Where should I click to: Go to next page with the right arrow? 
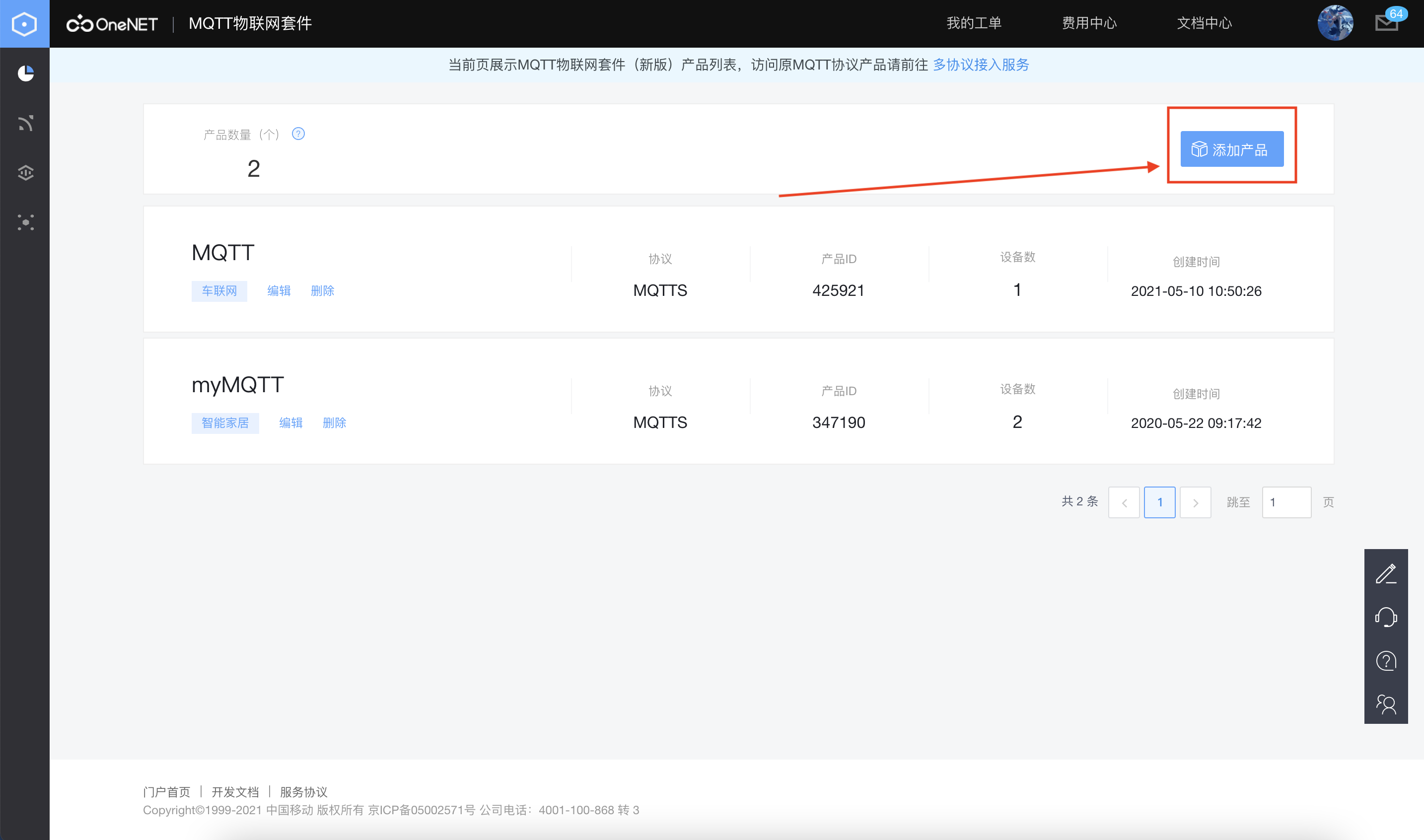[x=1195, y=502]
